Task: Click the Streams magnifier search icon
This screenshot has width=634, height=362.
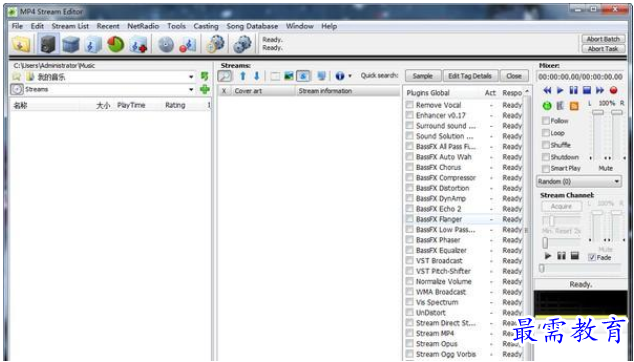Action: [x=225, y=76]
